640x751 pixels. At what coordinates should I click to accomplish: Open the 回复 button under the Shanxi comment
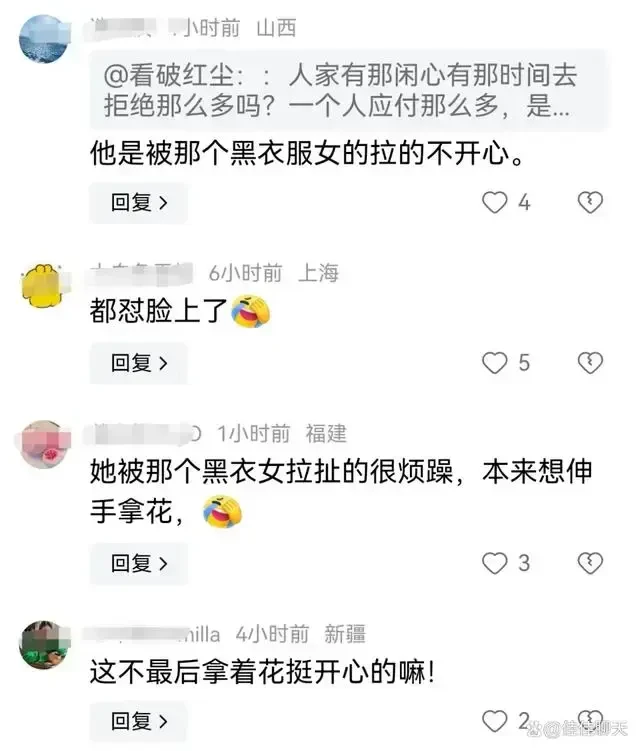[x=138, y=203]
